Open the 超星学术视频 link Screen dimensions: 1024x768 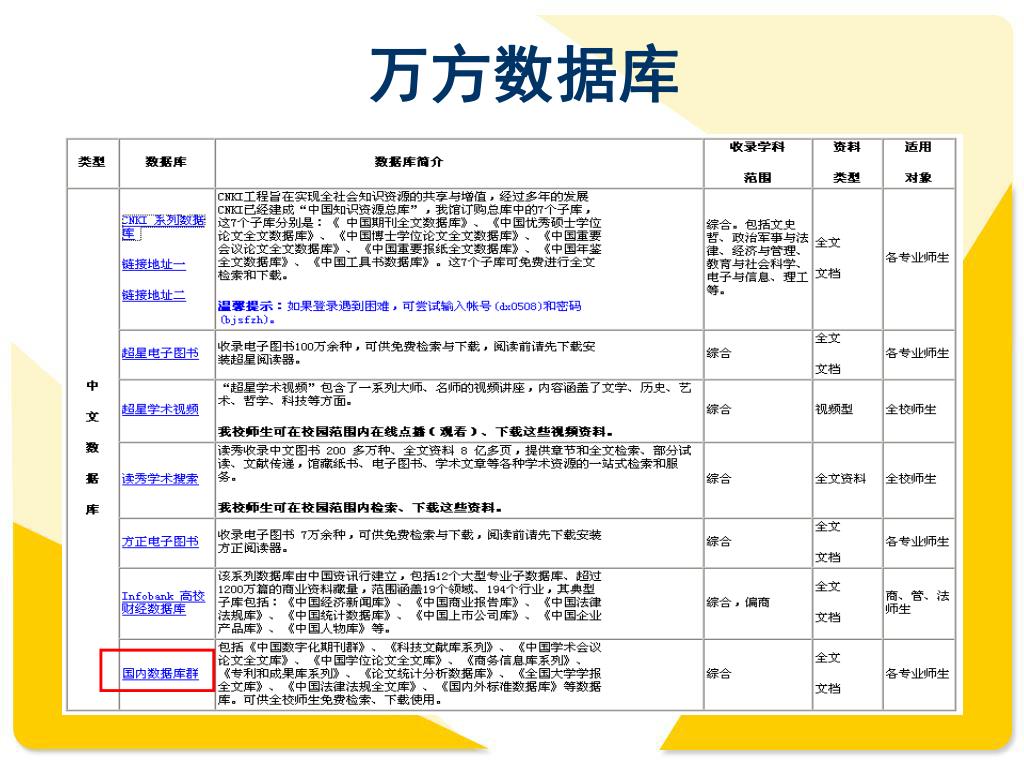click(160, 409)
